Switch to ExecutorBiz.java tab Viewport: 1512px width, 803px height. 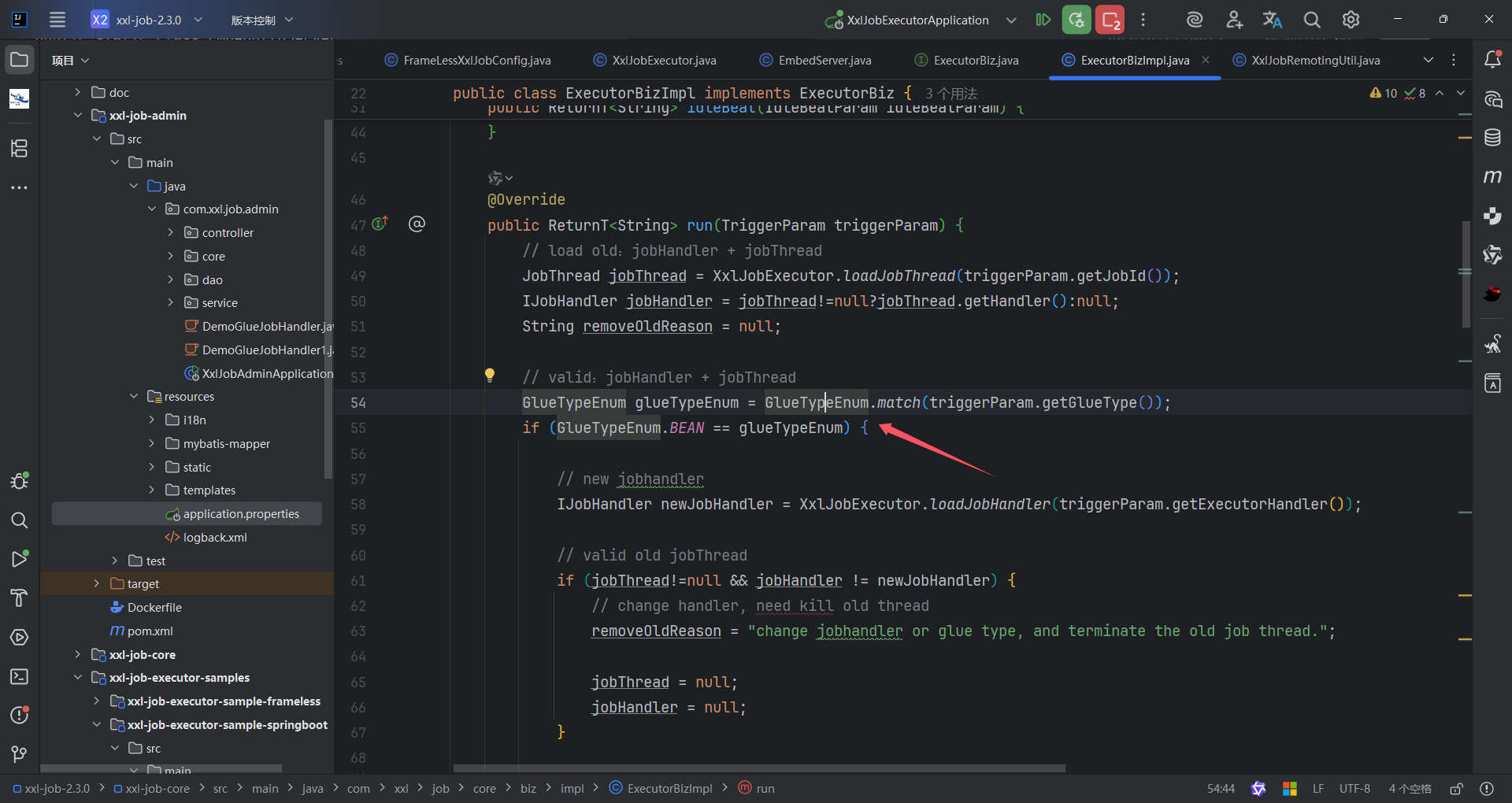(967, 61)
